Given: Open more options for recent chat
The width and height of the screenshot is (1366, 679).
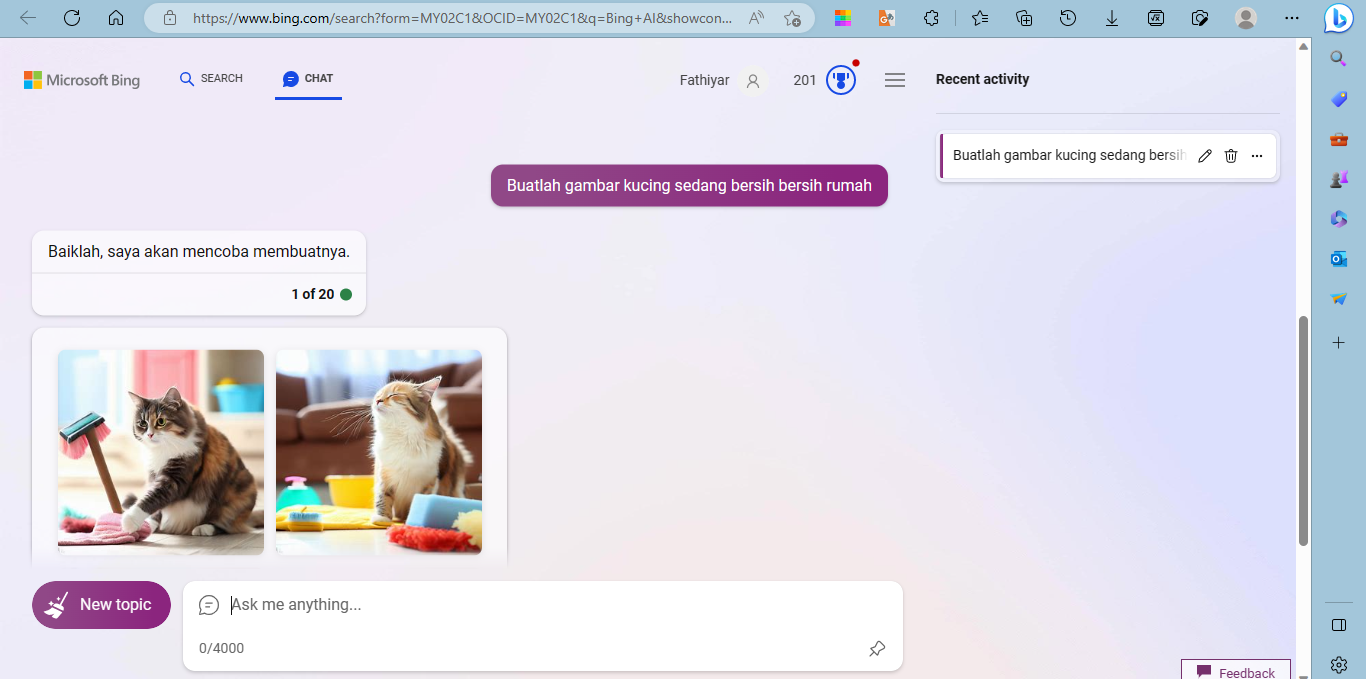Looking at the screenshot, I should coord(1257,156).
